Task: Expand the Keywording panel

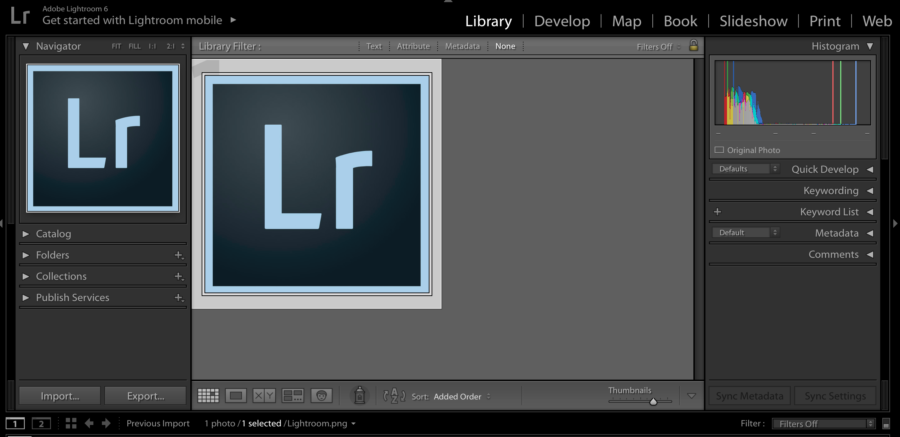Action: click(870, 191)
